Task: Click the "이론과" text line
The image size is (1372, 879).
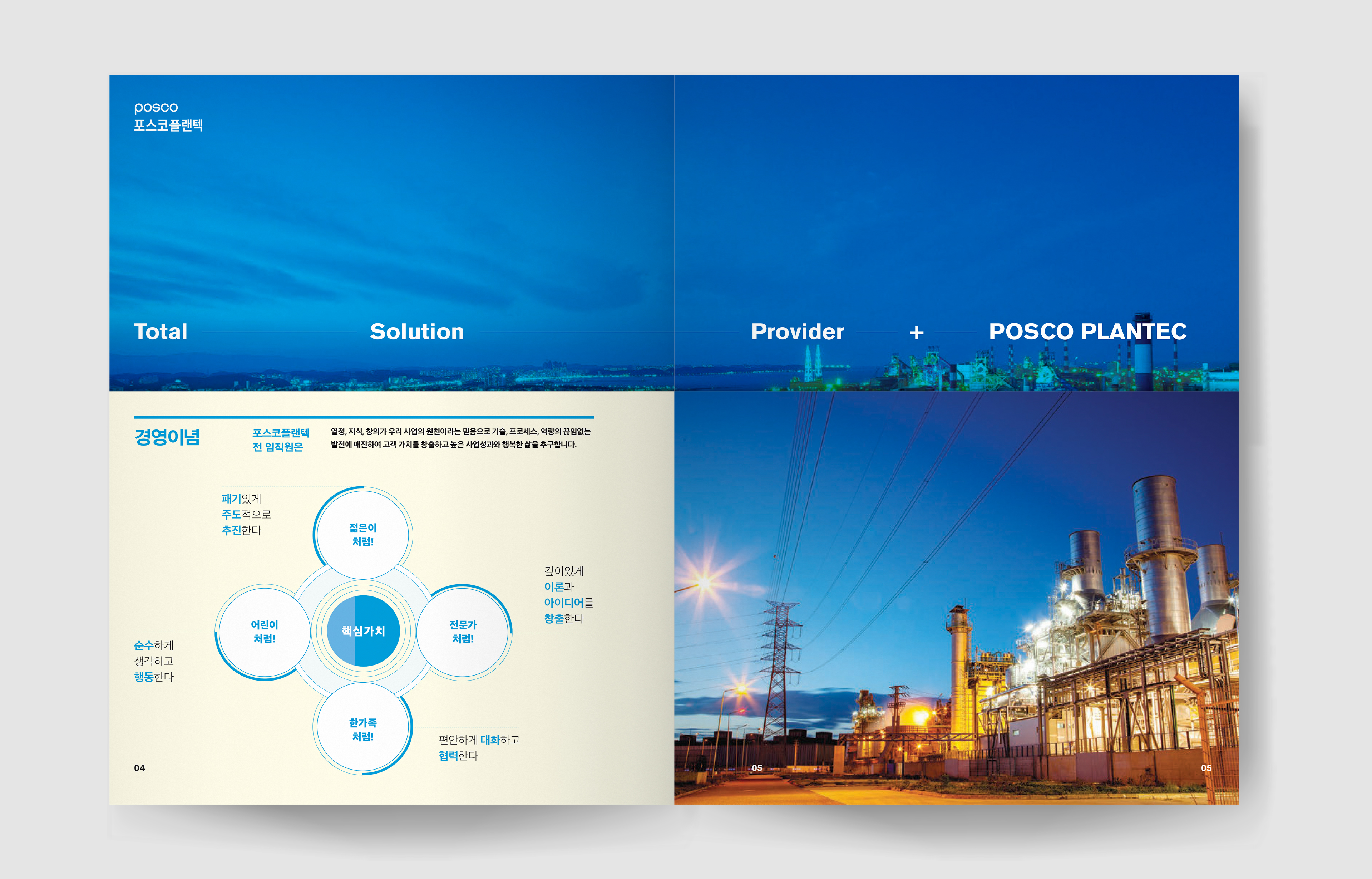Action: click(558, 587)
